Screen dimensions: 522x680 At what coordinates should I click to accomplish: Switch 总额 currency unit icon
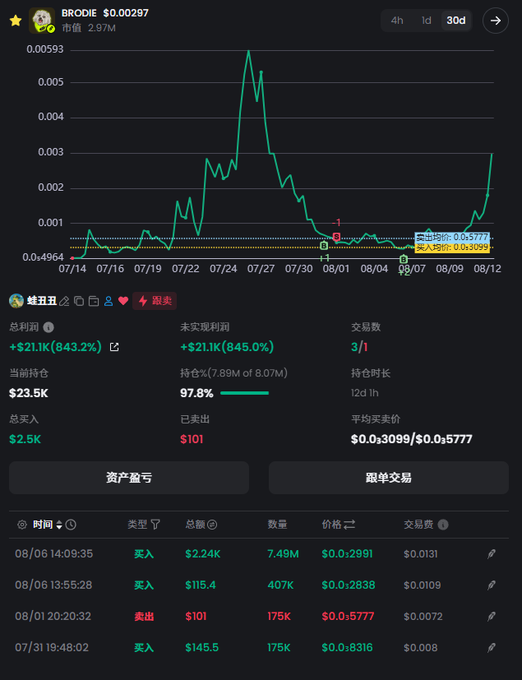(212, 525)
